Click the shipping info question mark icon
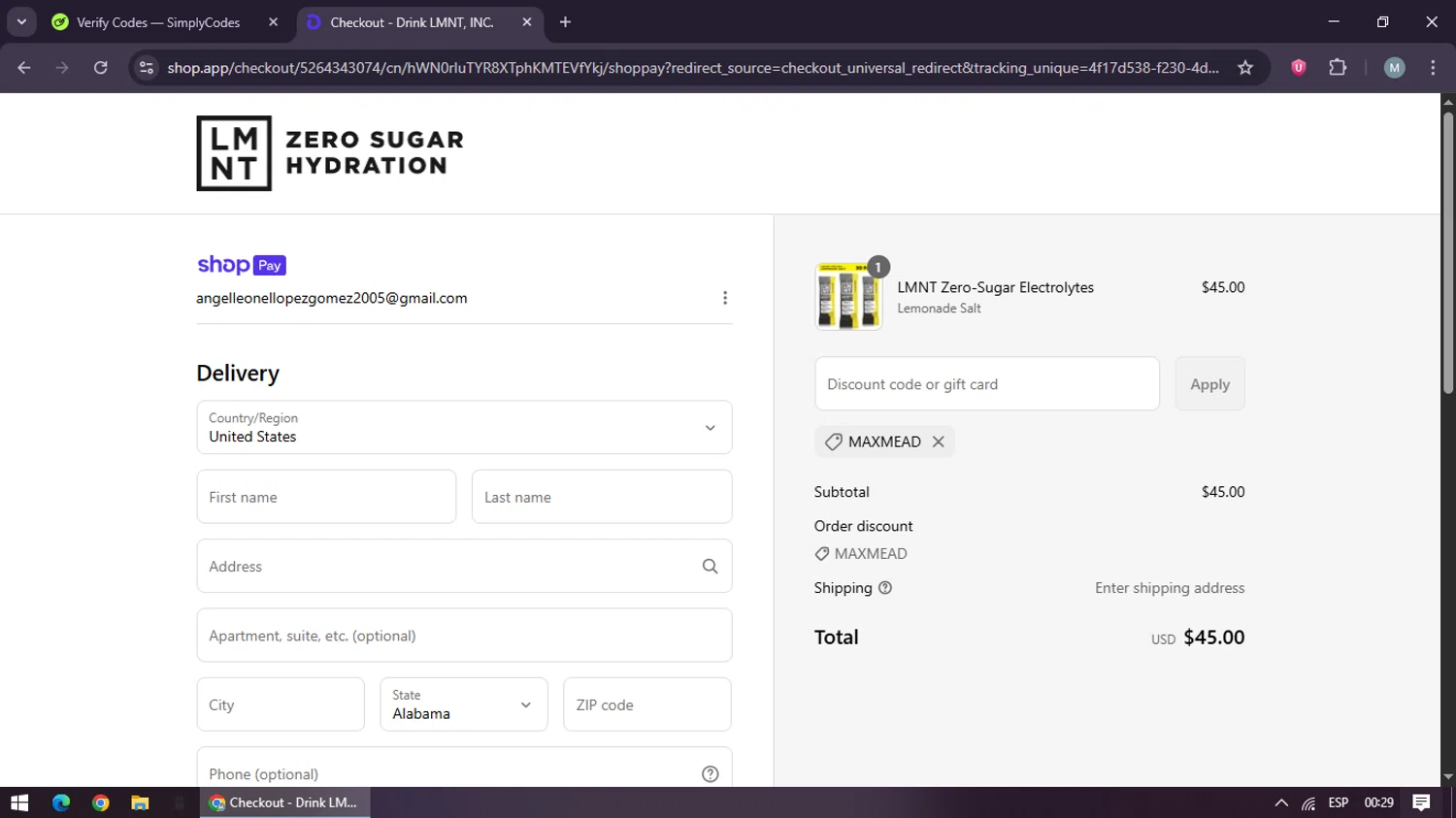Viewport: 1456px width, 818px height. click(885, 588)
